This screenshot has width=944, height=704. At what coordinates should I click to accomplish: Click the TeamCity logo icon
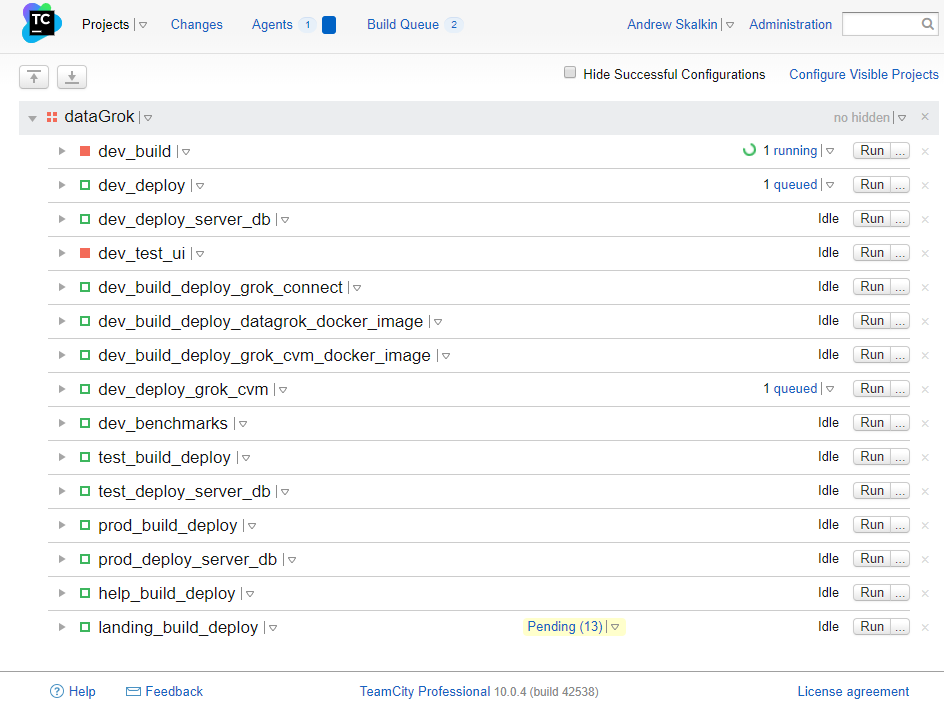pos(41,24)
